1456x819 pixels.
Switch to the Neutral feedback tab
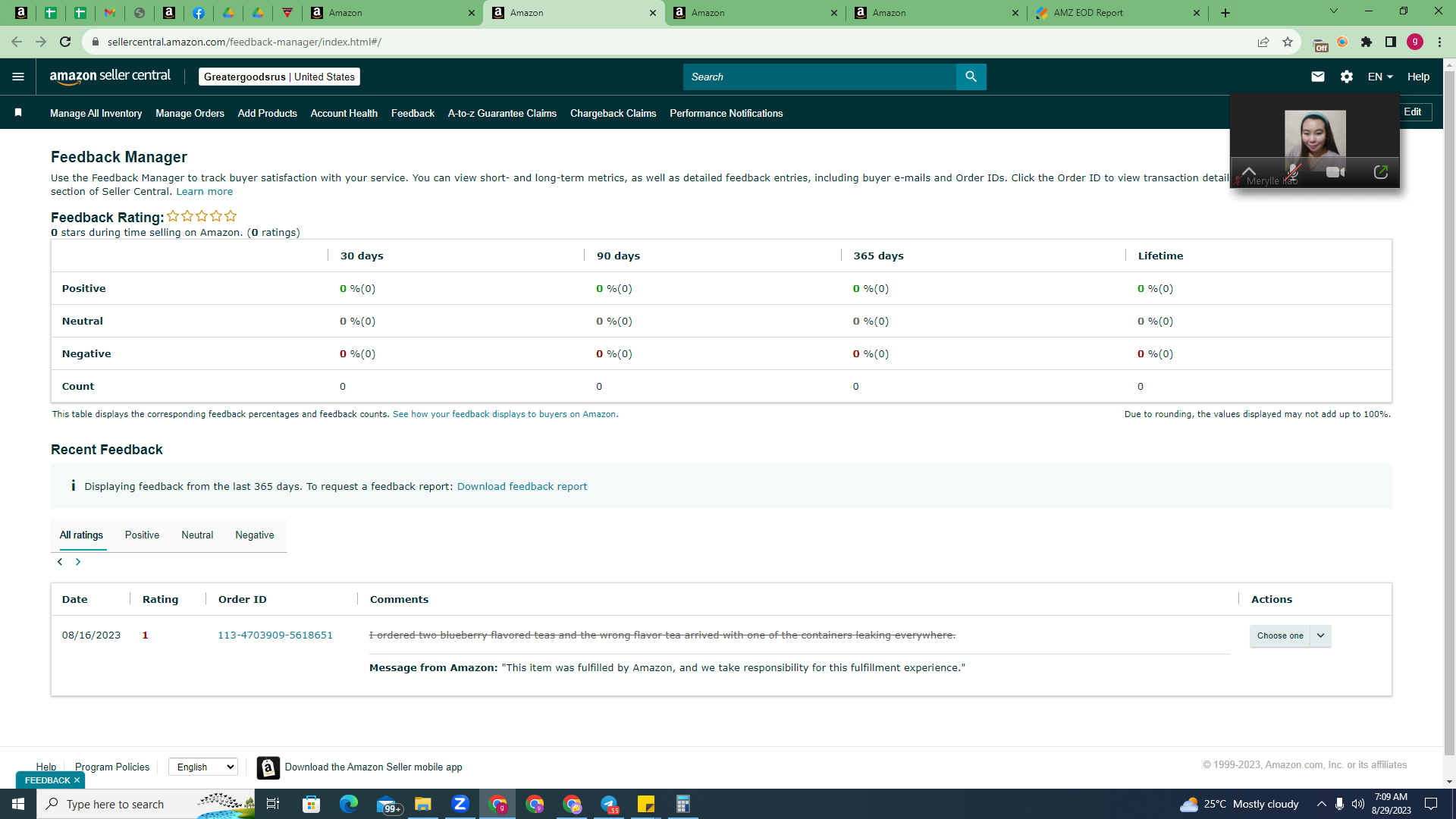click(197, 535)
